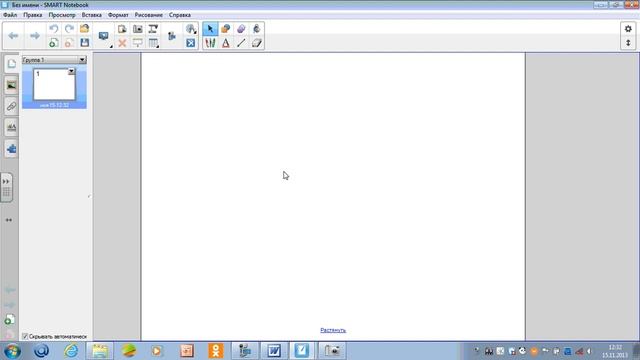
Task: Open File Explorer folder on taskbar
Action: click(x=100, y=351)
